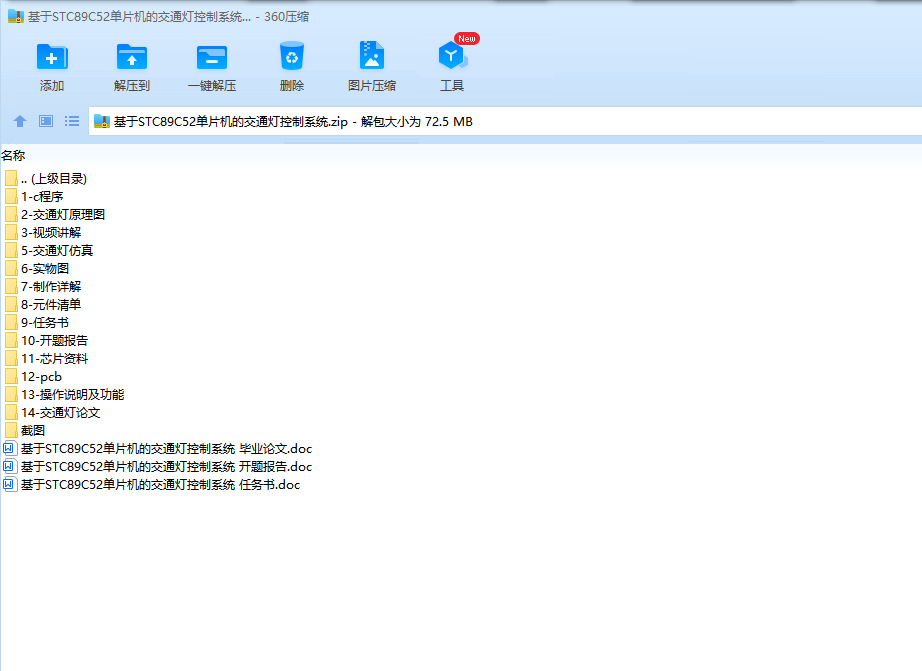Screen dimensions: 922x671
Task: Go up one level with arrow icon
Action: point(20,121)
